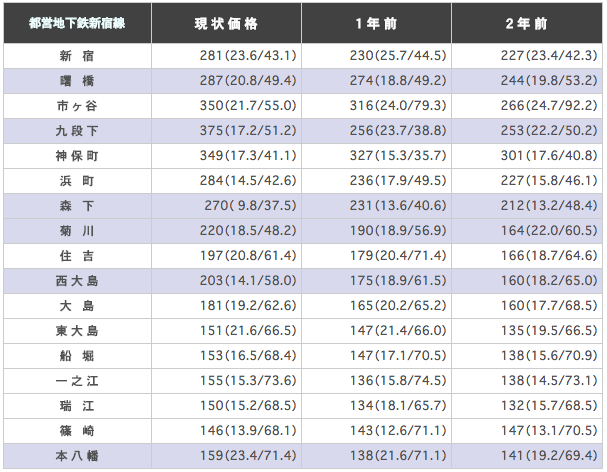This screenshot has width=607, height=472.
Task: Select the 船堀 station name cell
Action: pyautogui.click(x=77, y=356)
